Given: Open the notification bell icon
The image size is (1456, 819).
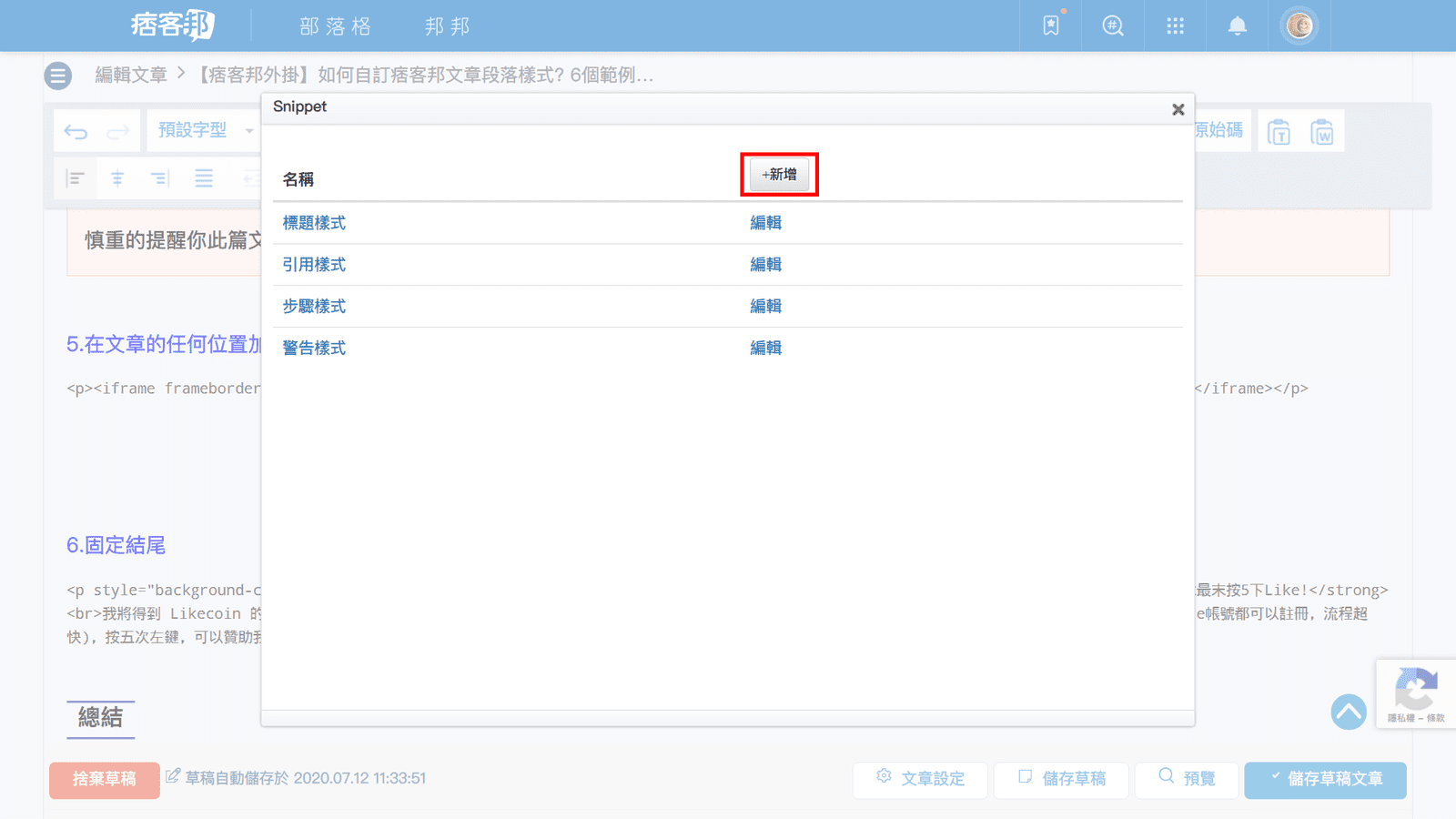Looking at the screenshot, I should pyautogui.click(x=1236, y=25).
